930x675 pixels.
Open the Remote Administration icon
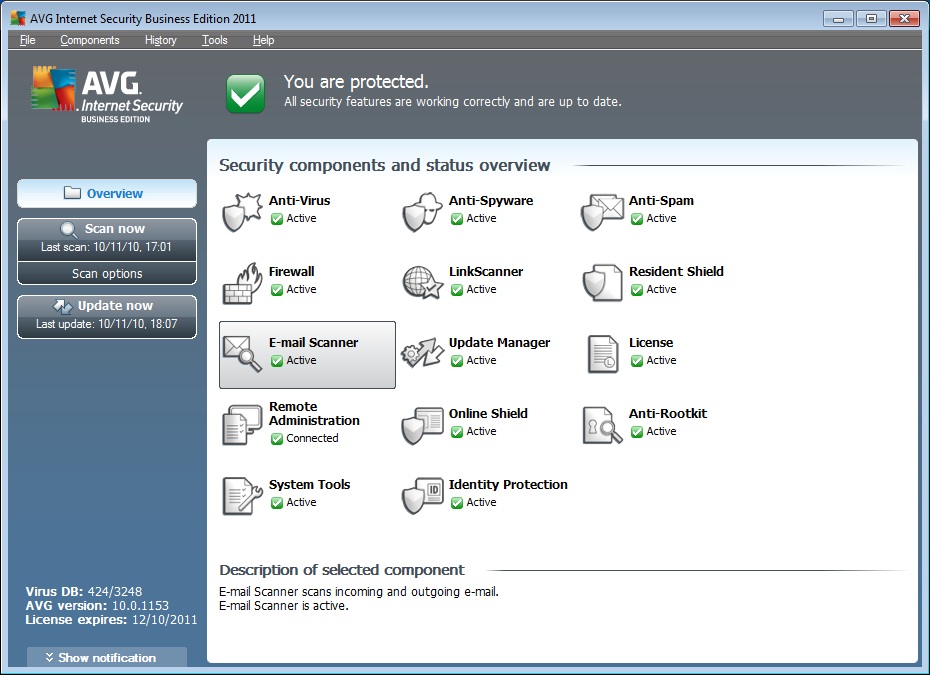242,425
